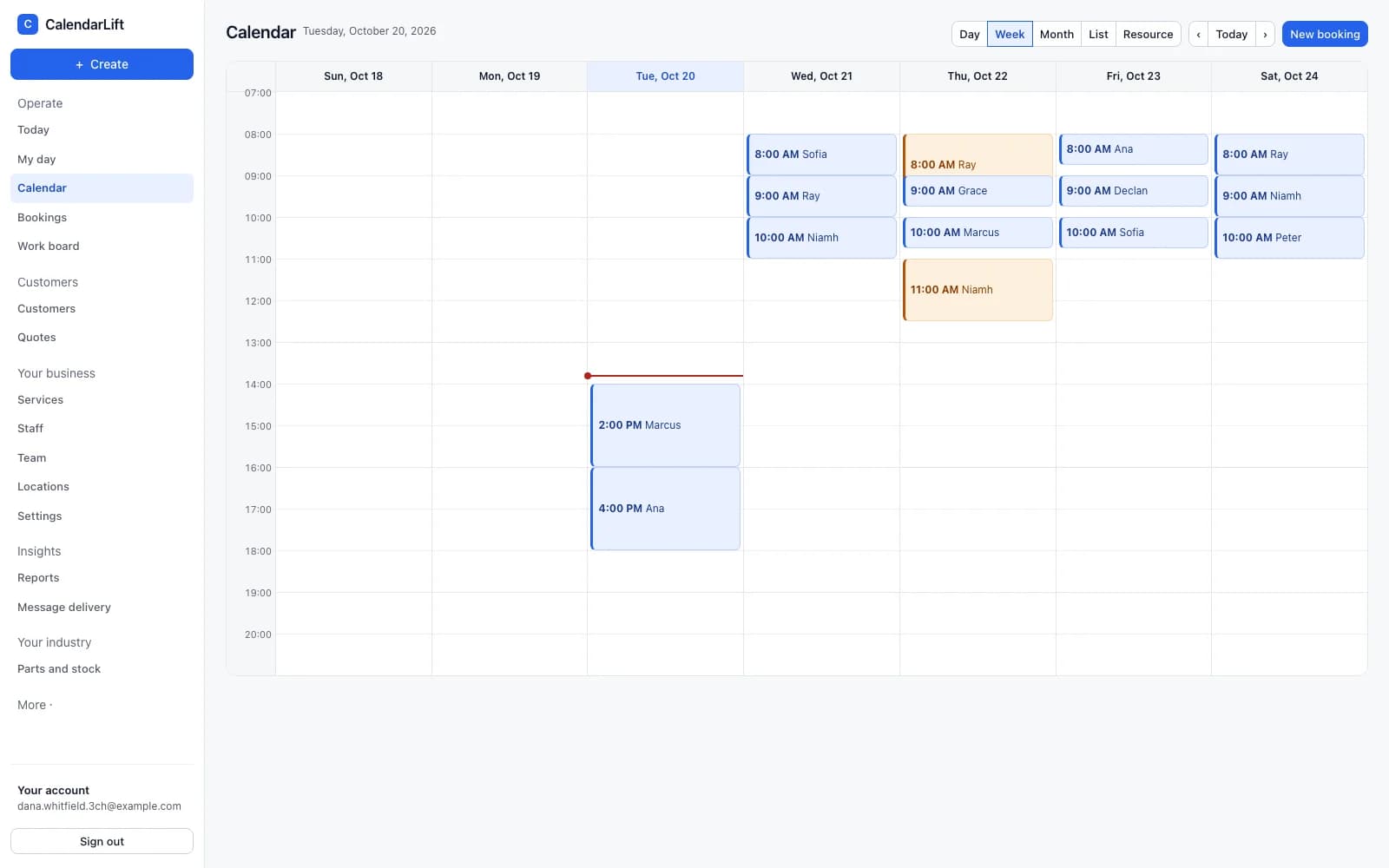This screenshot has height=868, width=1389.
Task: Open Friday 8:00 AM Ana booking
Action: (x=1133, y=149)
